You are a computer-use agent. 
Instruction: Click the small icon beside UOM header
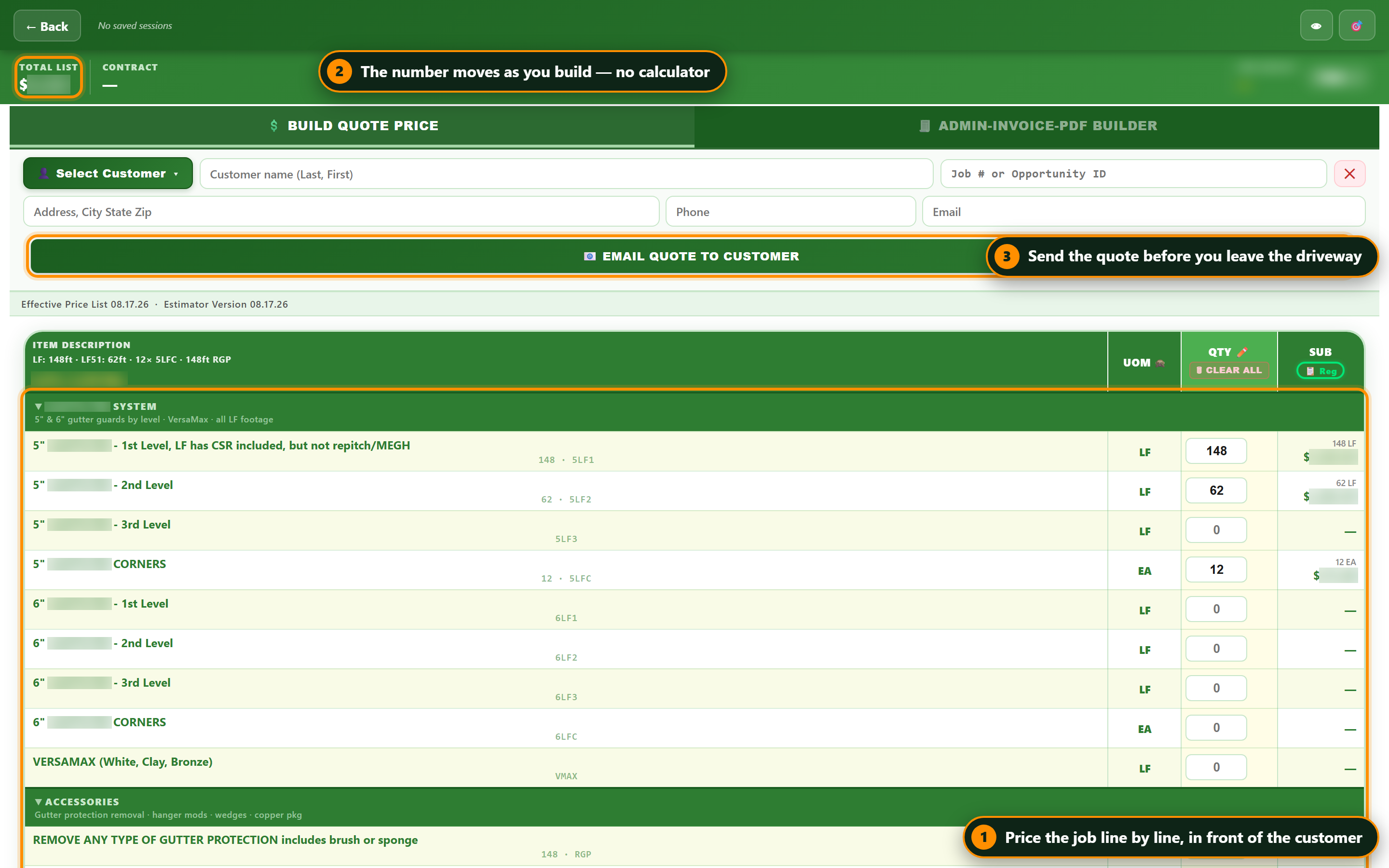[x=1160, y=363]
